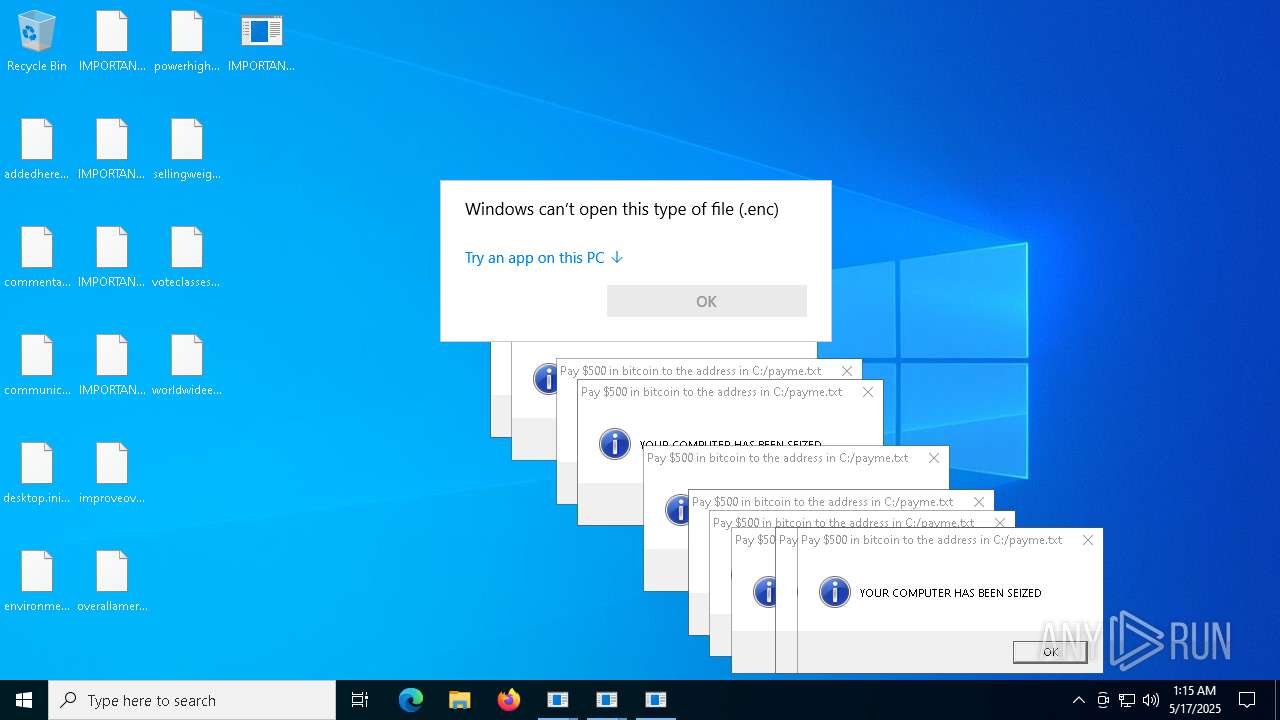The height and width of the screenshot is (720, 1280).
Task: Open the network status tray icon
Action: click(x=1127, y=700)
